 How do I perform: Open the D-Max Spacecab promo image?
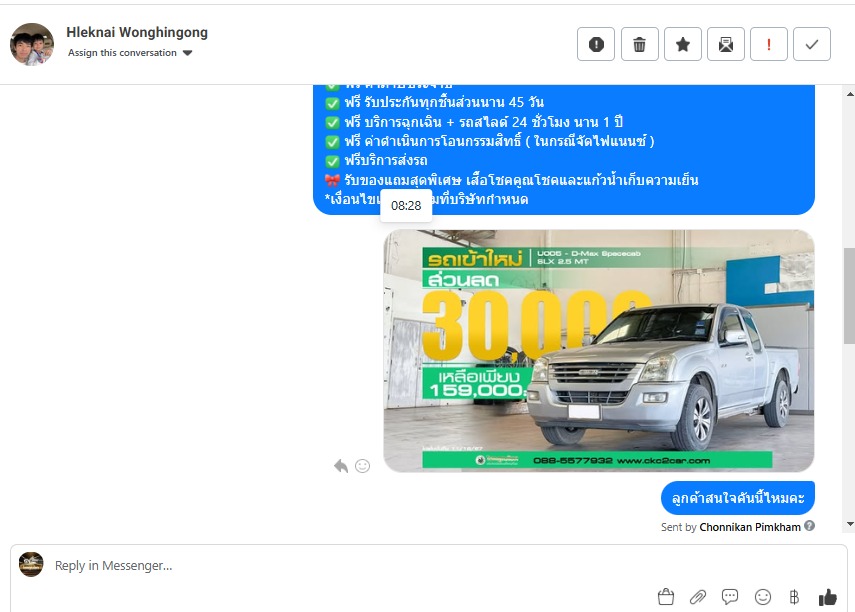point(599,351)
